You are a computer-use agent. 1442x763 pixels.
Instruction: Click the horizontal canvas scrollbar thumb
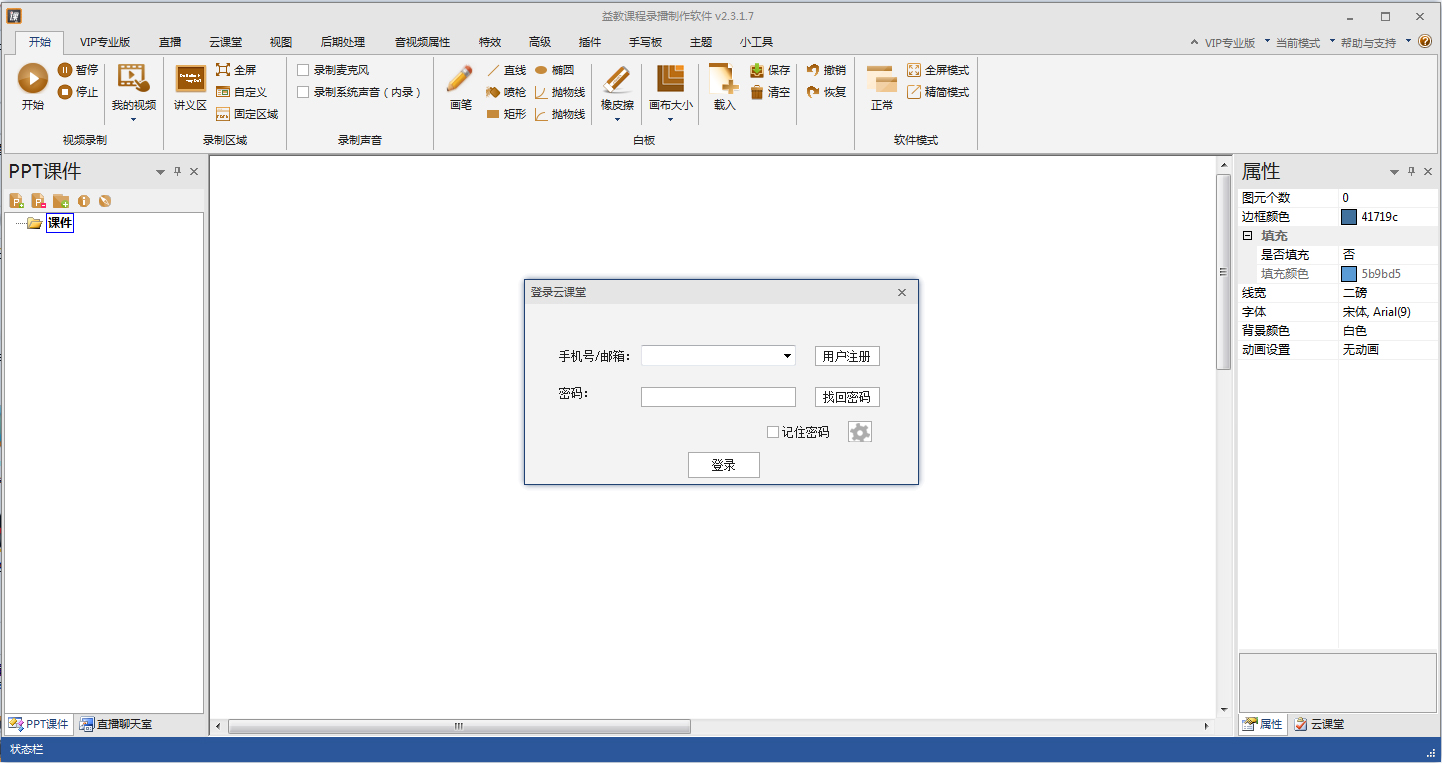pos(459,726)
